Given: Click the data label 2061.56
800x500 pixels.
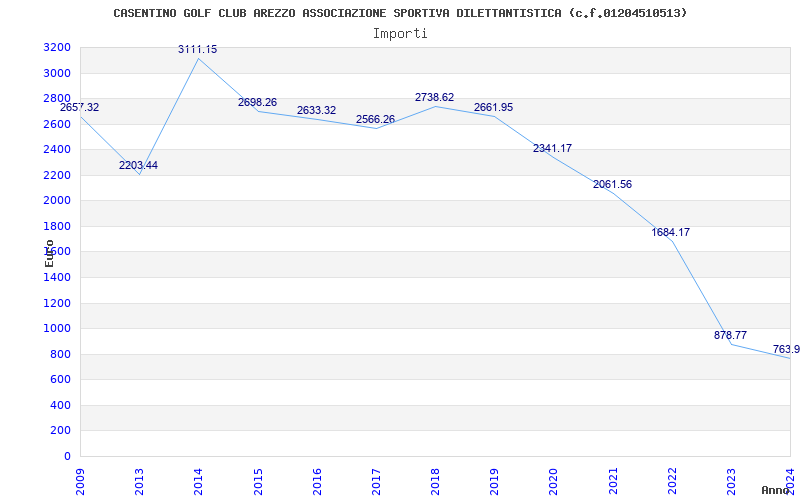Looking at the screenshot, I should [x=612, y=184].
